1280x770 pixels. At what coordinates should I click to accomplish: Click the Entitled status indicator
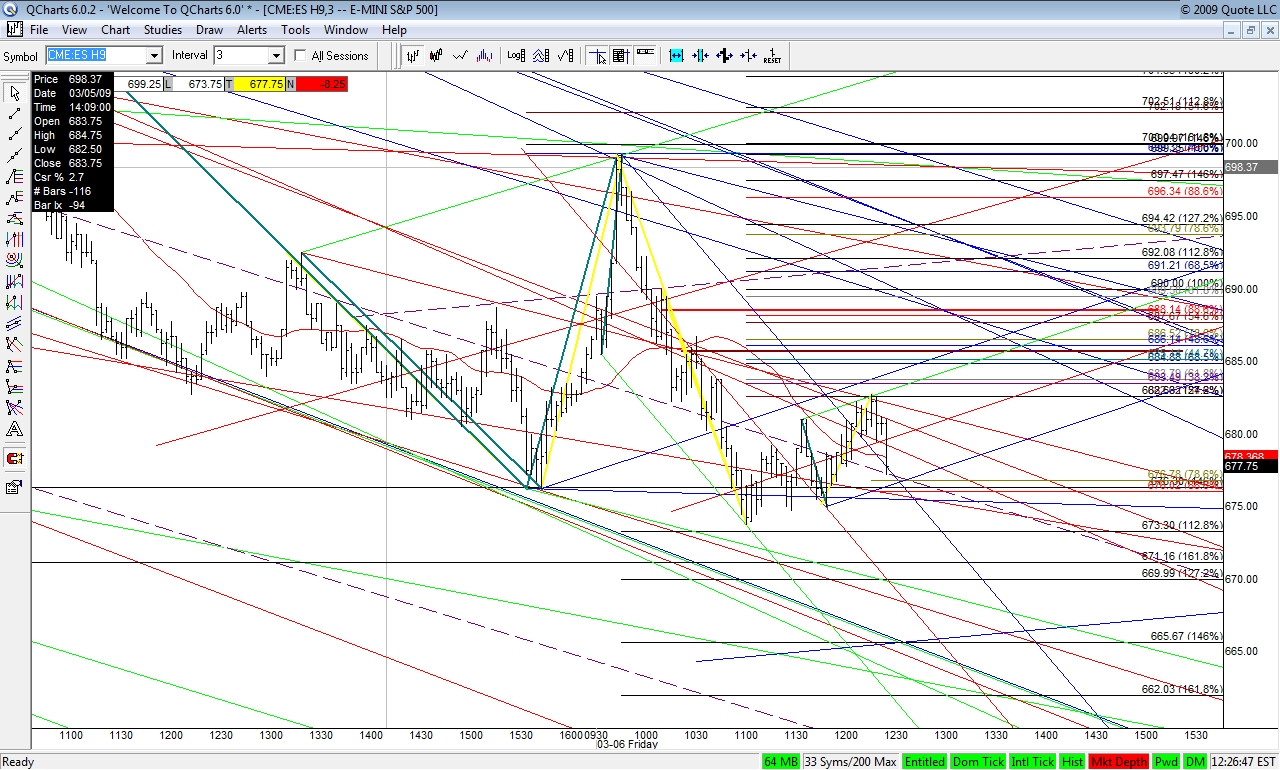925,762
